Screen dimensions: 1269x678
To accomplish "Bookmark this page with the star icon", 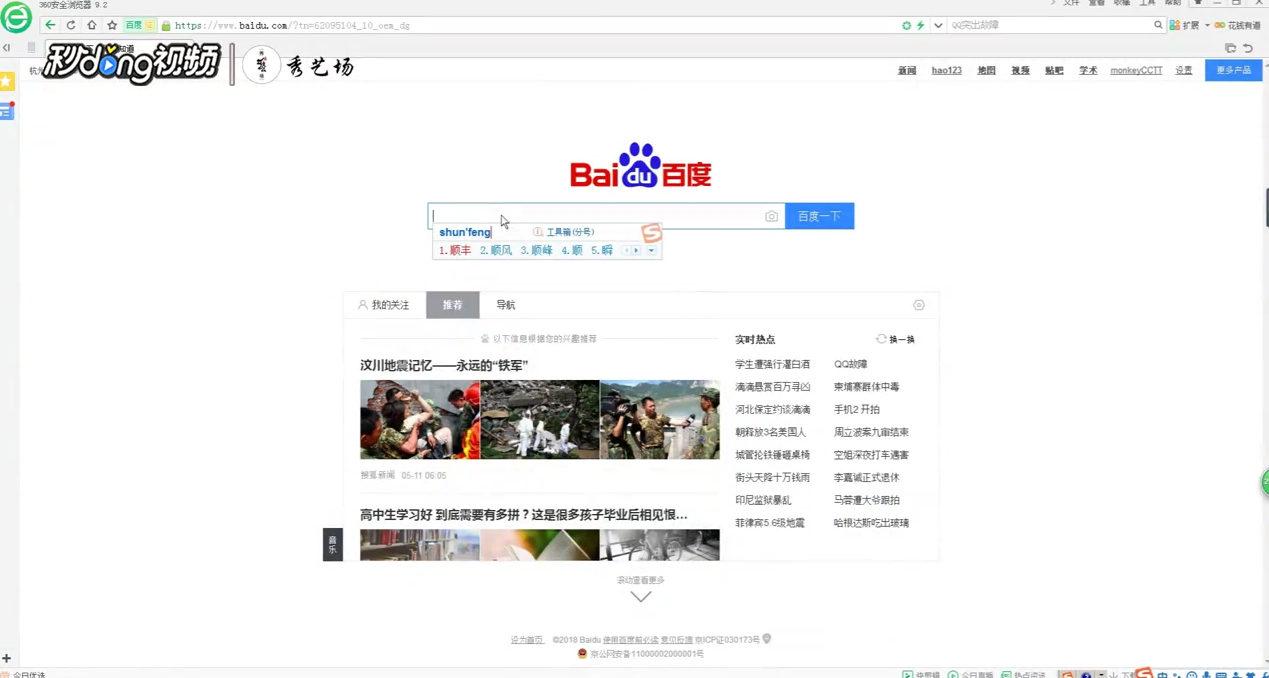I will (112, 25).
